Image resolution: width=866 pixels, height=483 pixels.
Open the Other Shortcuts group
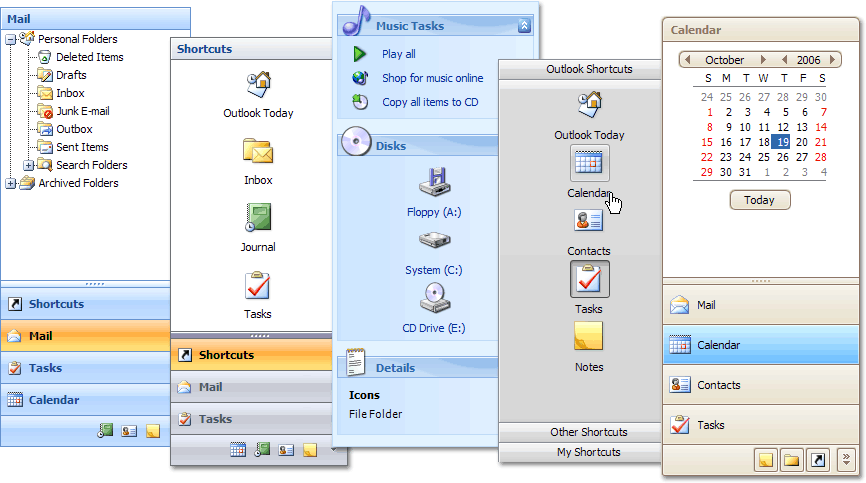[x=580, y=432]
